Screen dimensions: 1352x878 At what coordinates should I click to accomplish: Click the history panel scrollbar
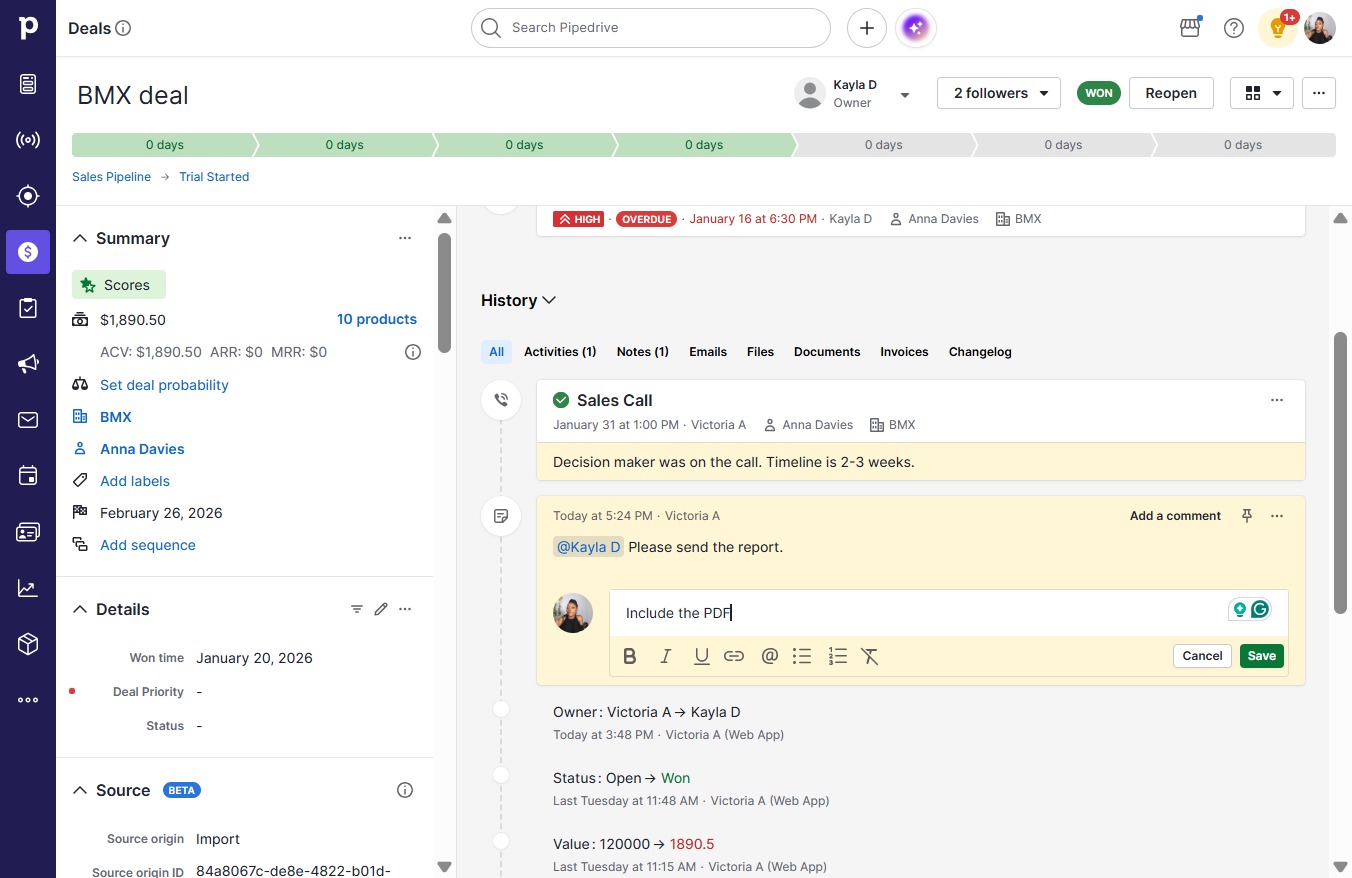[x=1340, y=472]
